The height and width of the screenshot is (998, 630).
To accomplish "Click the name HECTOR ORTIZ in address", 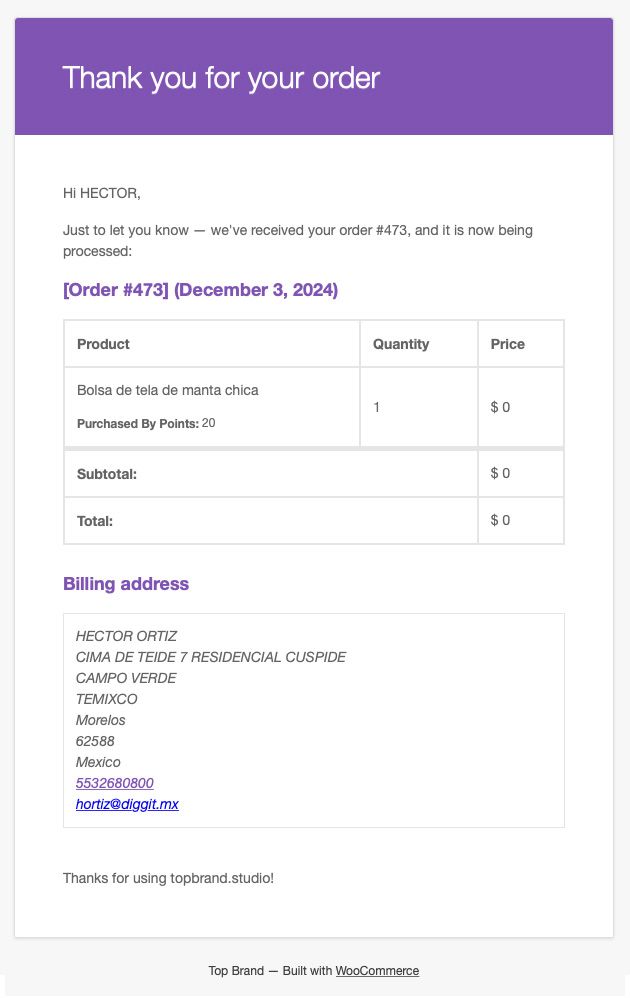I will [x=126, y=636].
